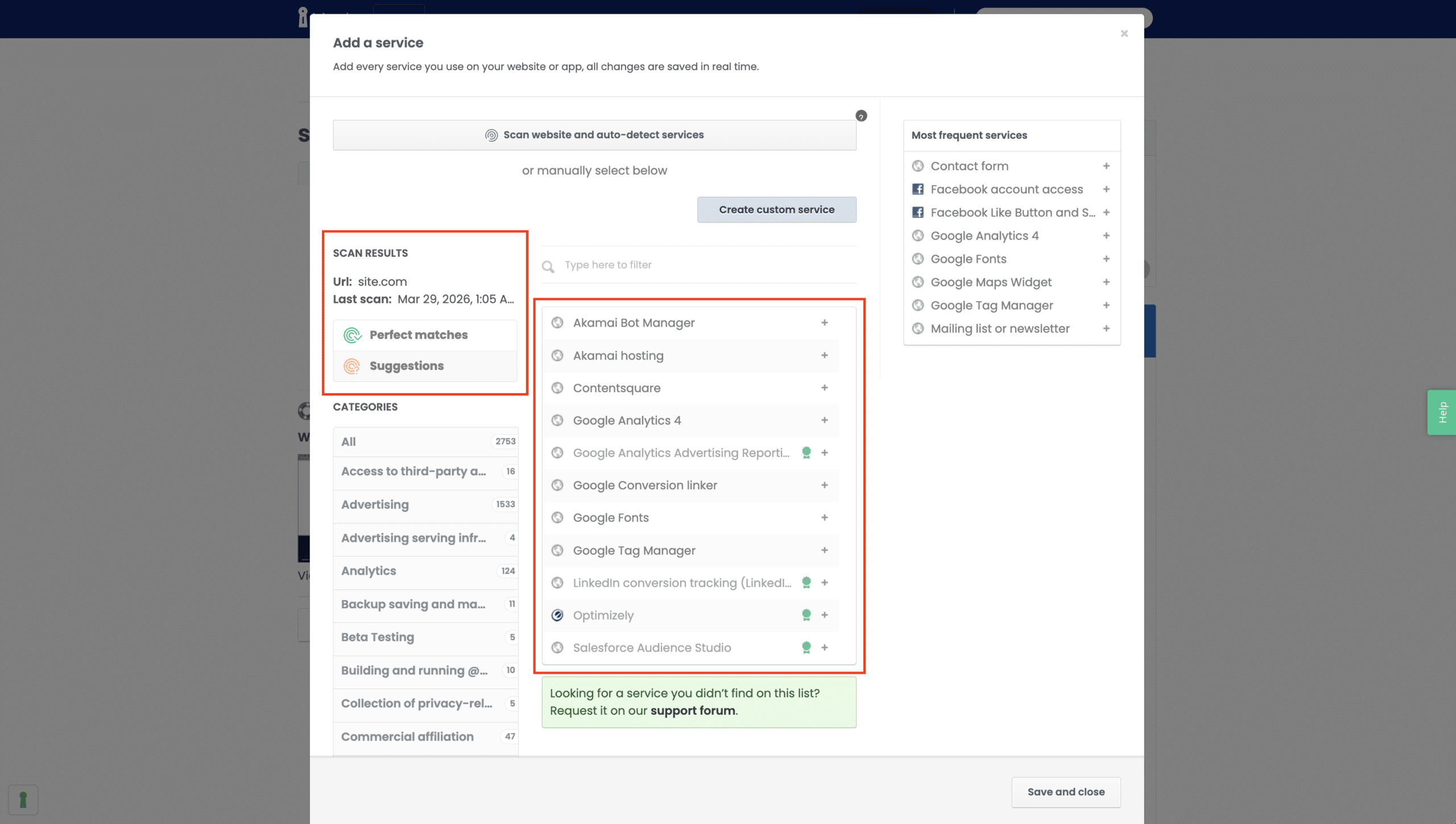The image size is (1456, 824).
Task: Click the green badge icon beside Optimizely
Action: pyautogui.click(x=806, y=615)
